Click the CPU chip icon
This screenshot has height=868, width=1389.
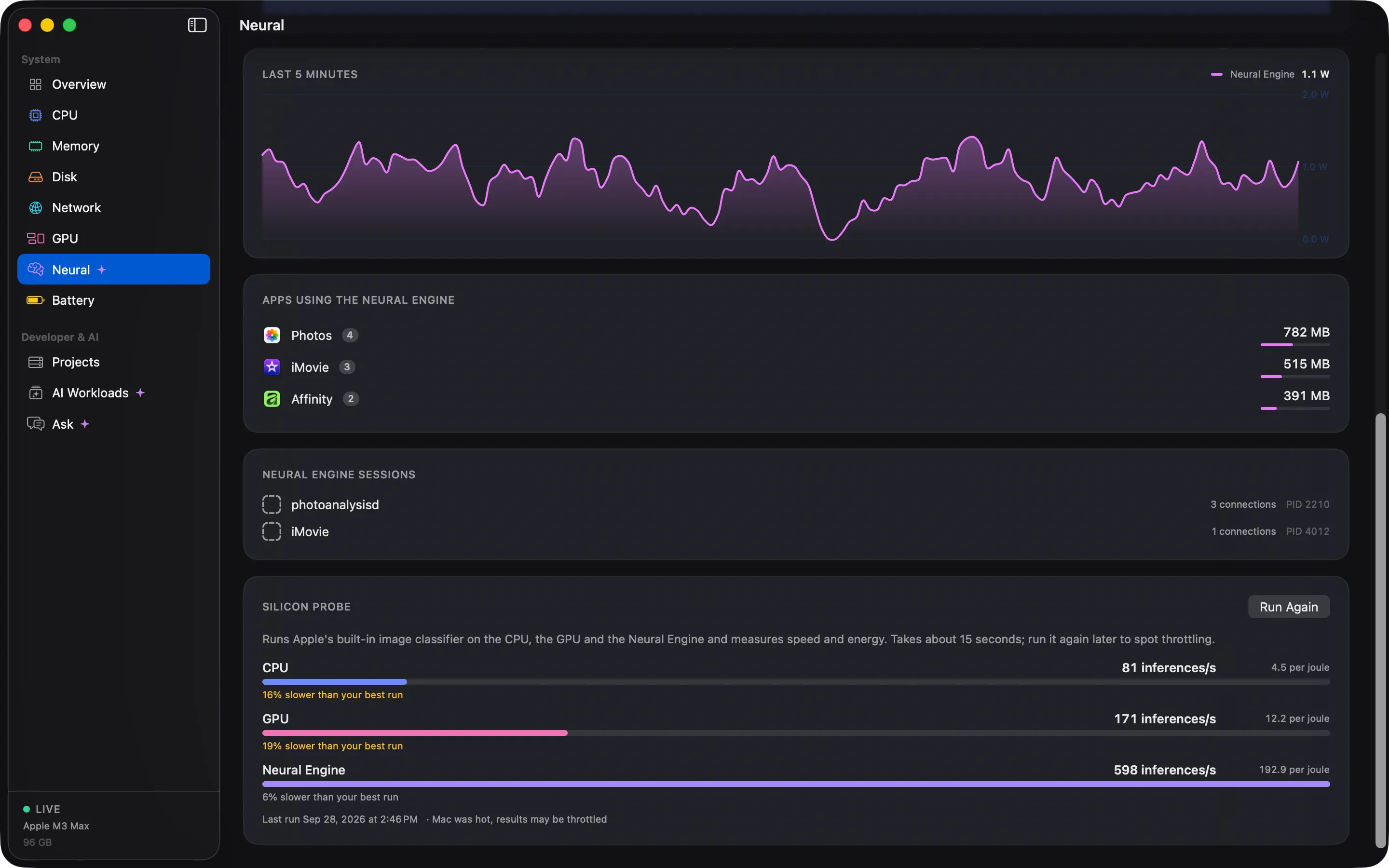pos(36,115)
